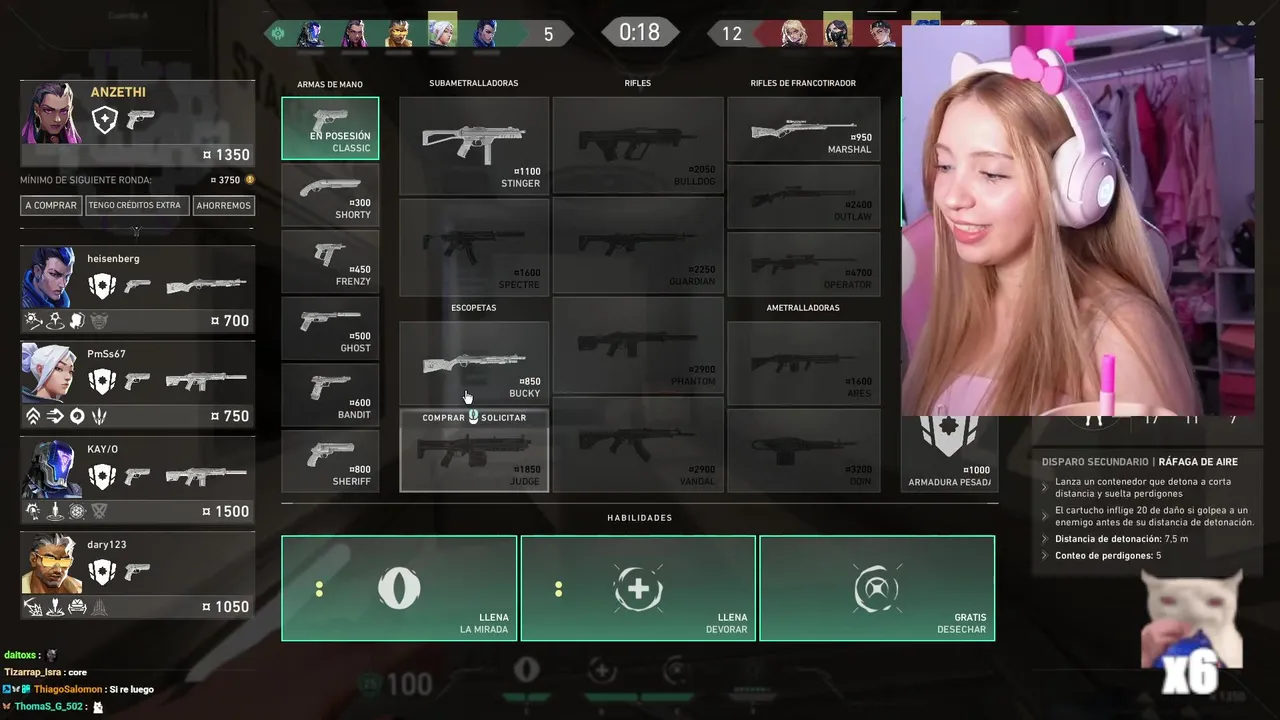Click the A COMPRAR button
Screen dimensions: 1280x720
[51, 205]
